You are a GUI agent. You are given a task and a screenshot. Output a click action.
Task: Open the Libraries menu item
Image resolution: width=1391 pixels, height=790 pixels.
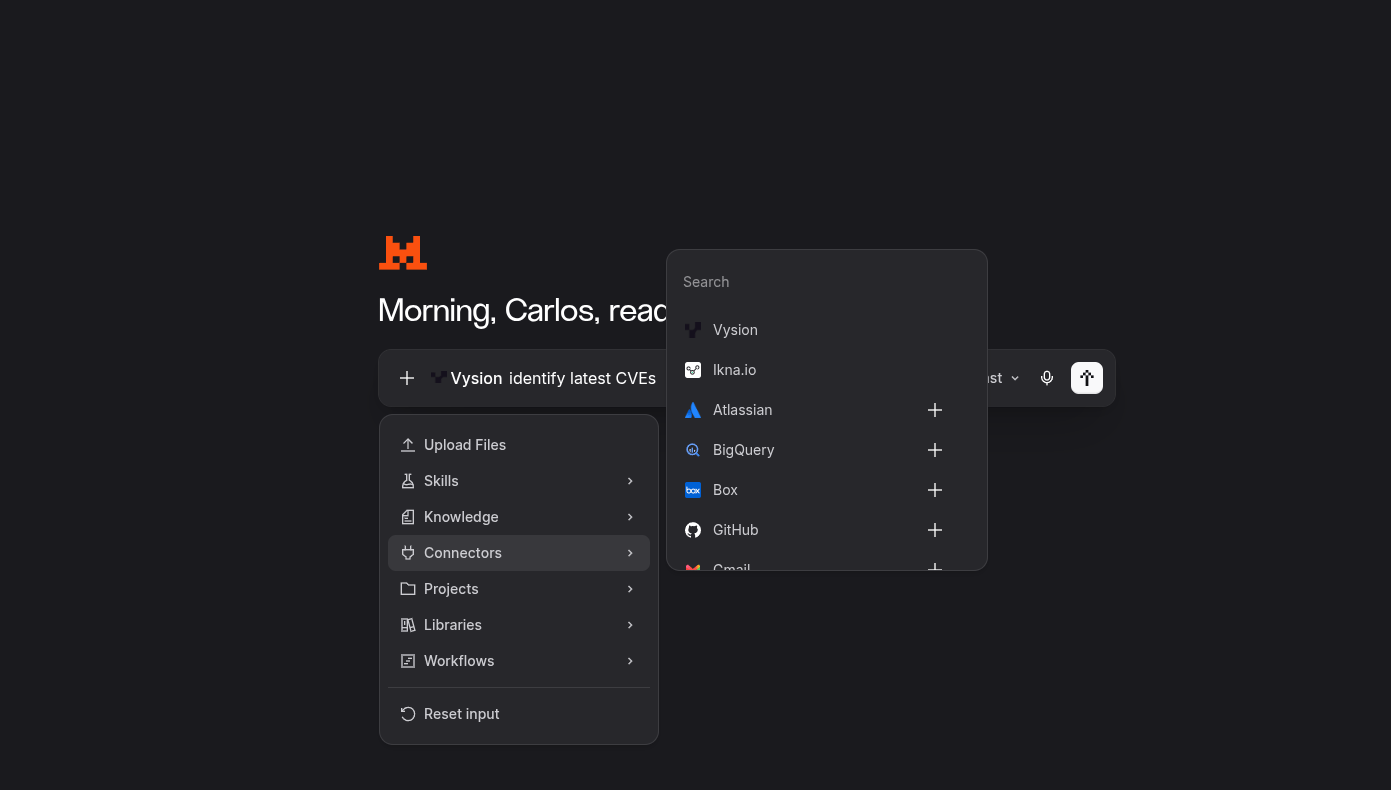(x=519, y=625)
